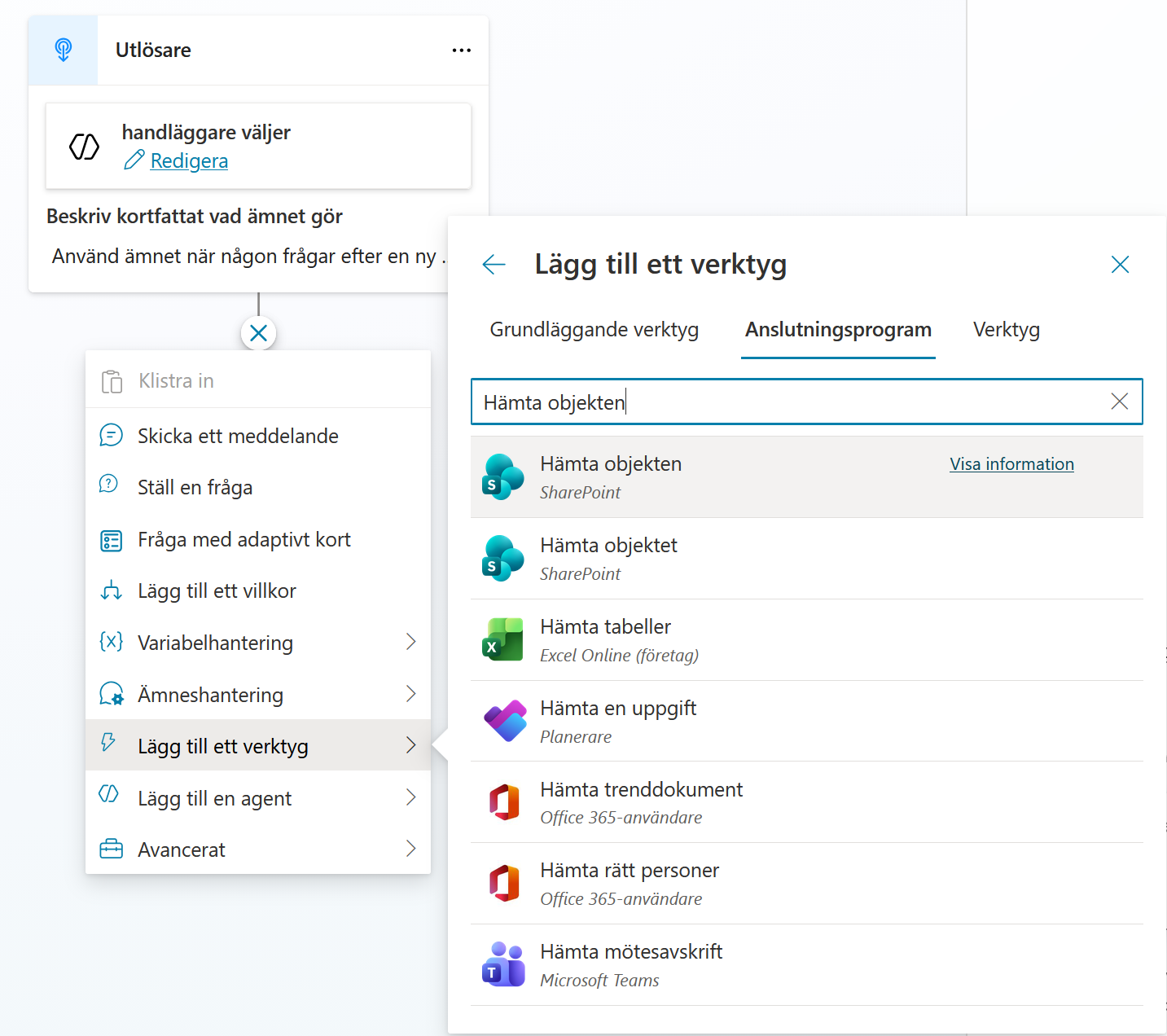Select the Klistra in menu entry
The image size is (1167, 1036).
(258, 381)
